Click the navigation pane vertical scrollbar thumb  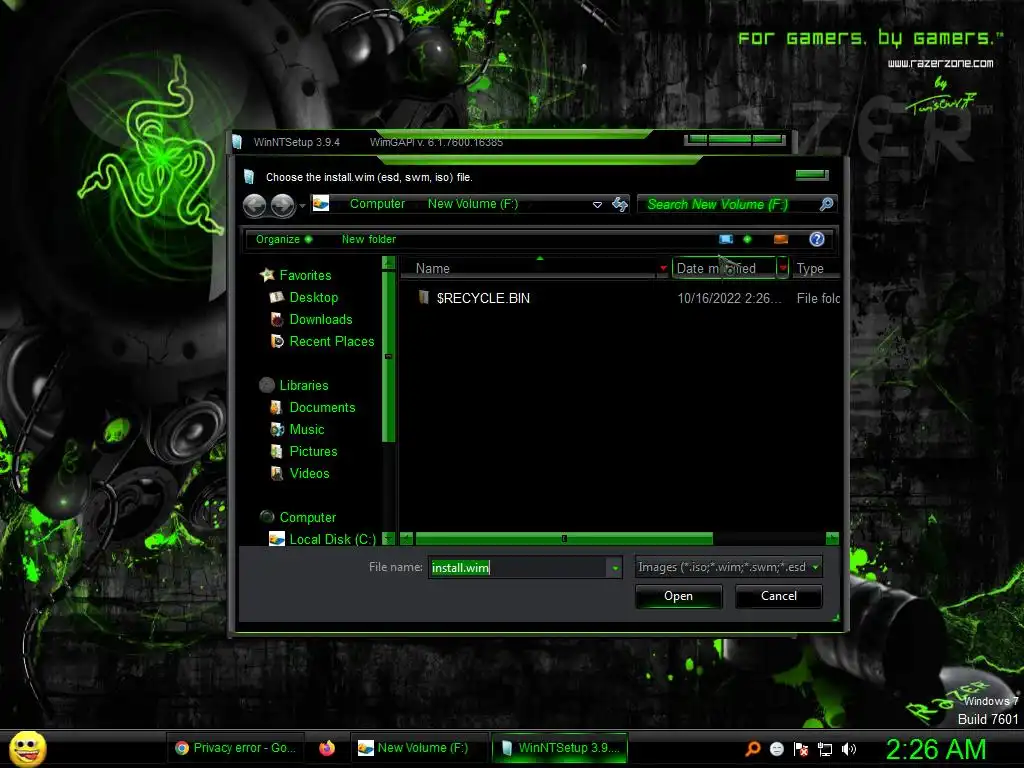388,357
